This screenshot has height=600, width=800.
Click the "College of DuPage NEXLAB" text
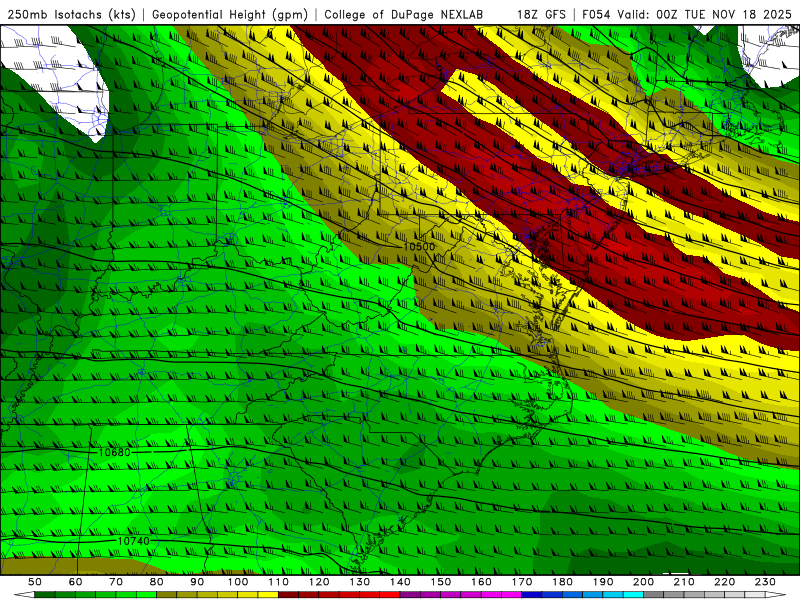[403, 14]
